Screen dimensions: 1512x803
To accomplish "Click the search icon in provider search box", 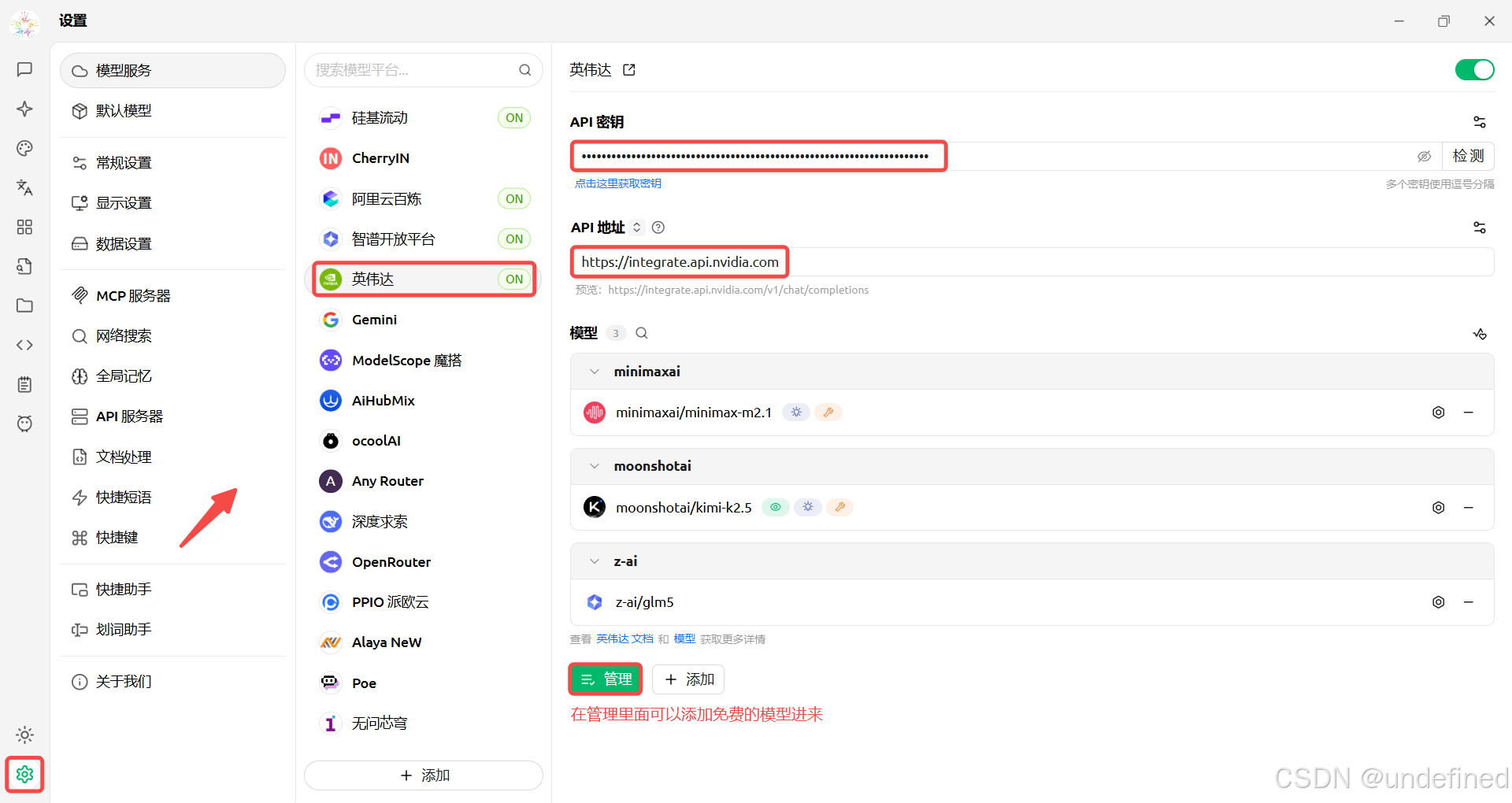I will pyautogui.click(x=524, y=70).
